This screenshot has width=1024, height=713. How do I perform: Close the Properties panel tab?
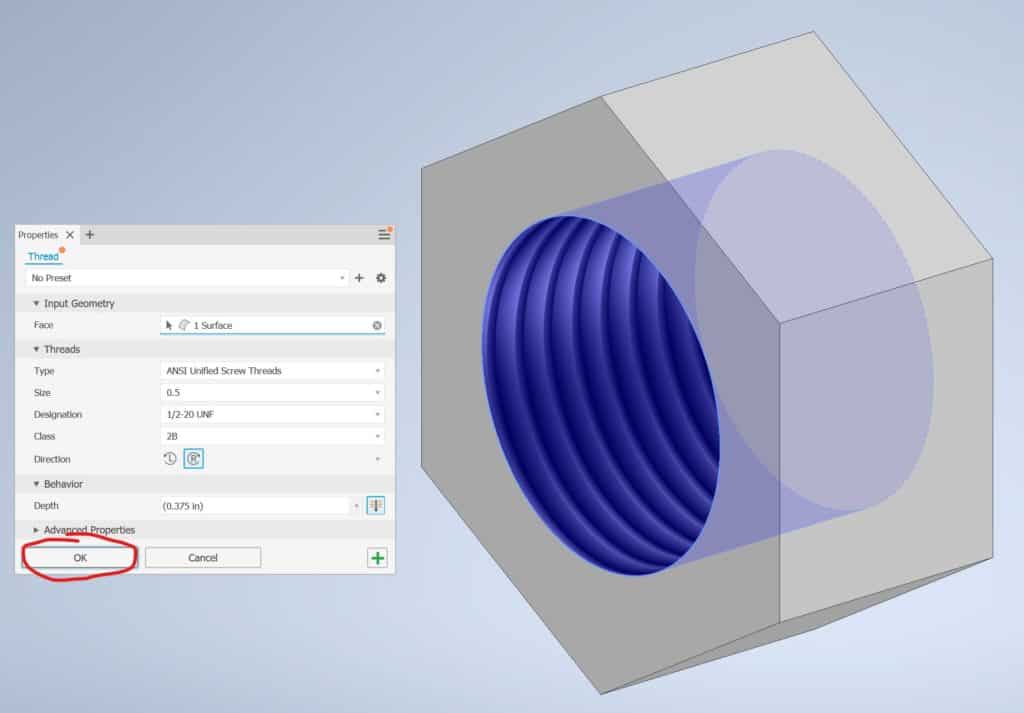pos(70,234)
